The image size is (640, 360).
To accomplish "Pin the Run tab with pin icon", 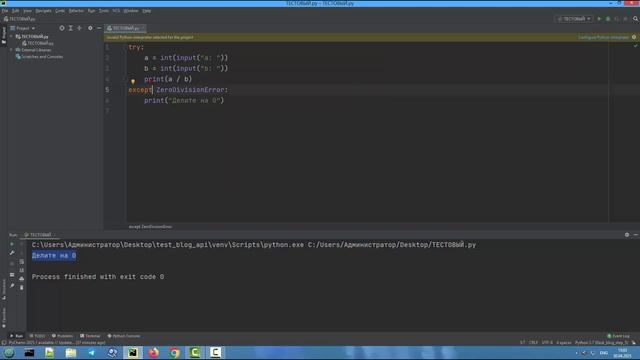I will 12,286.
